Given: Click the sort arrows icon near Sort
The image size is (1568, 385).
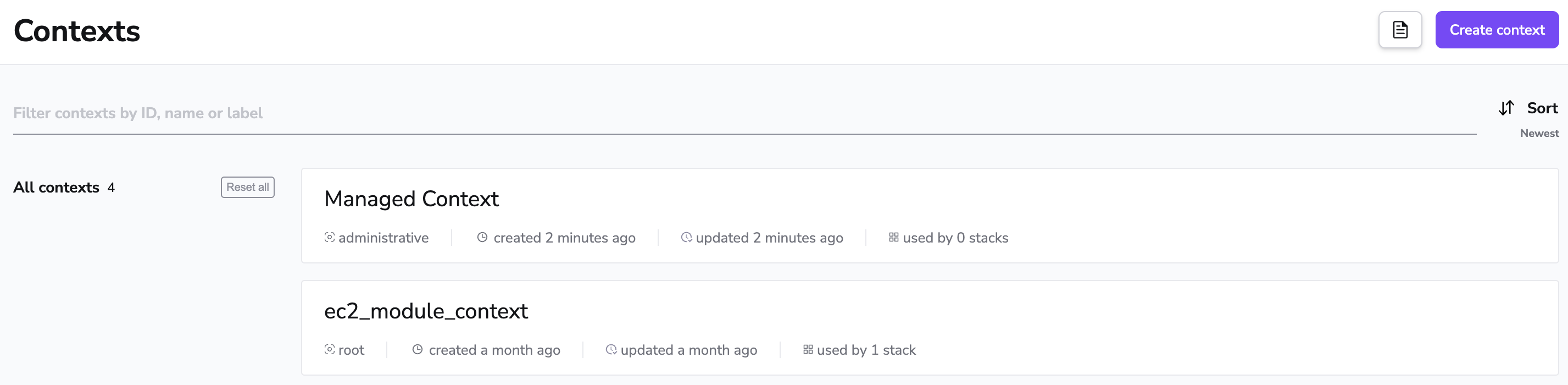Looking at the screenshot, I should pos(1506,108).
